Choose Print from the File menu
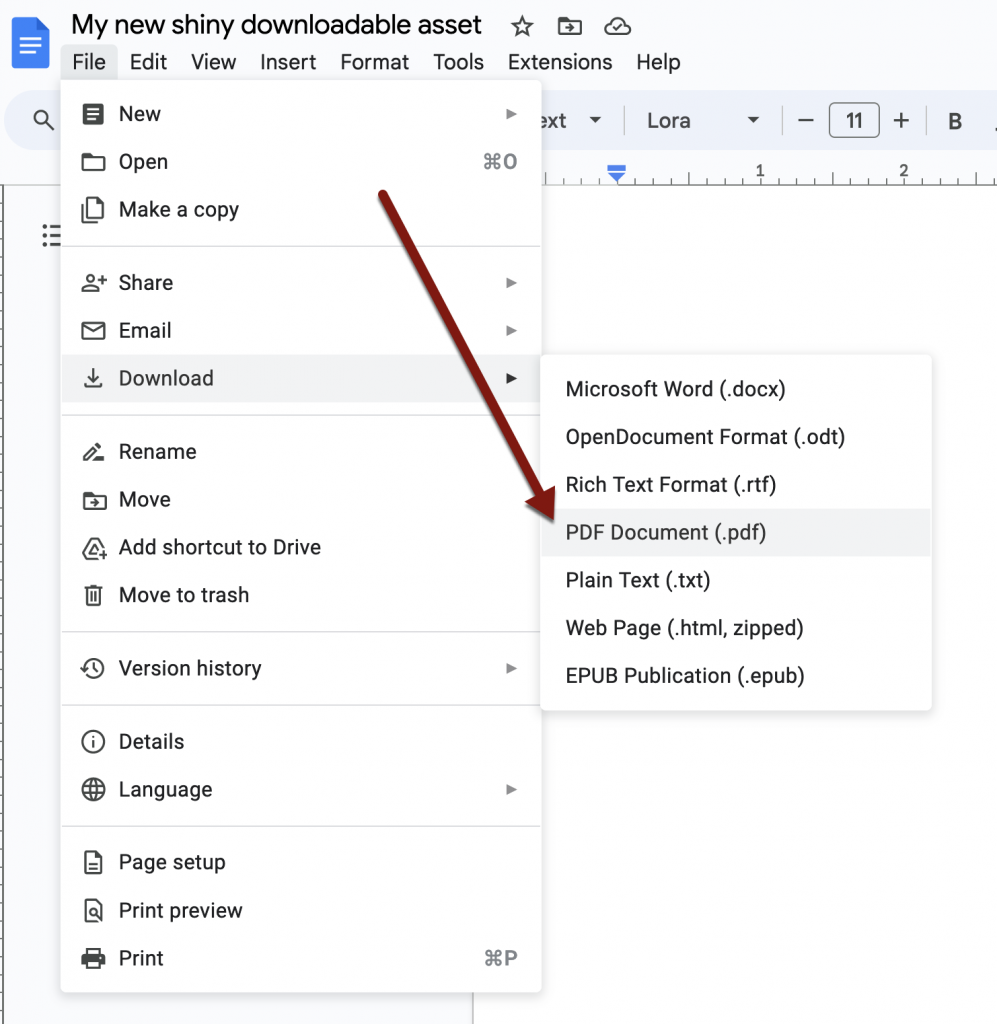The width and height of the screenshot is (997, 1024). coord(301,958)
